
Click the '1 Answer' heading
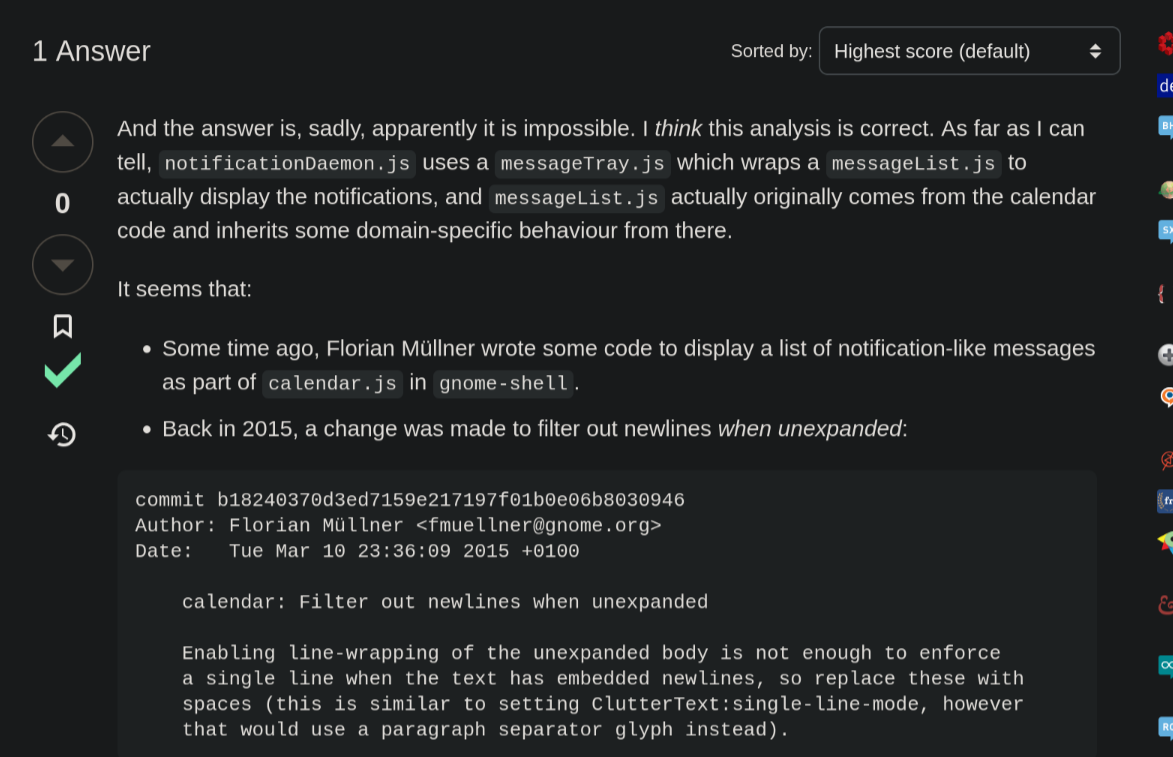(91, 51)
